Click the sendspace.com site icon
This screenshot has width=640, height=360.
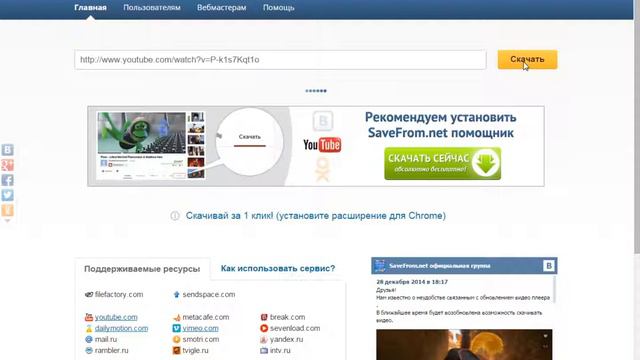(x=176, y=294)
